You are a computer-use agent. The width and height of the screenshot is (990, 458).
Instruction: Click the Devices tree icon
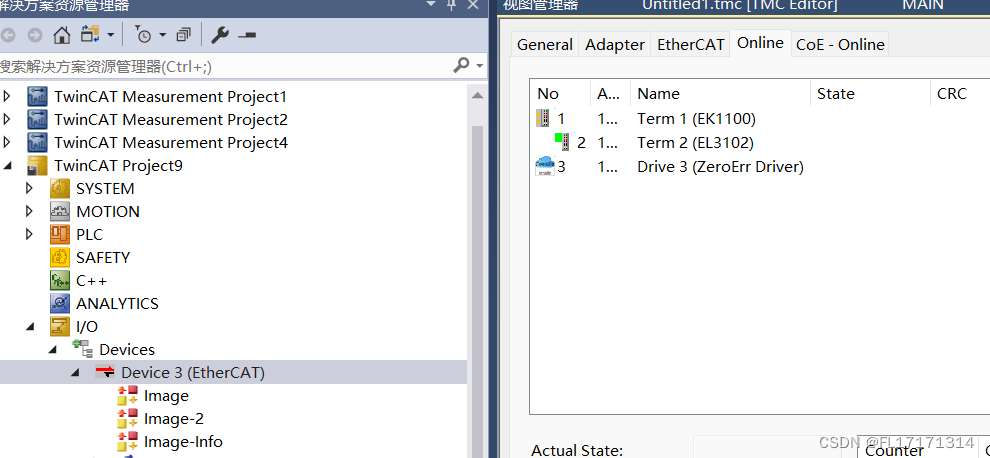[82, 349]
